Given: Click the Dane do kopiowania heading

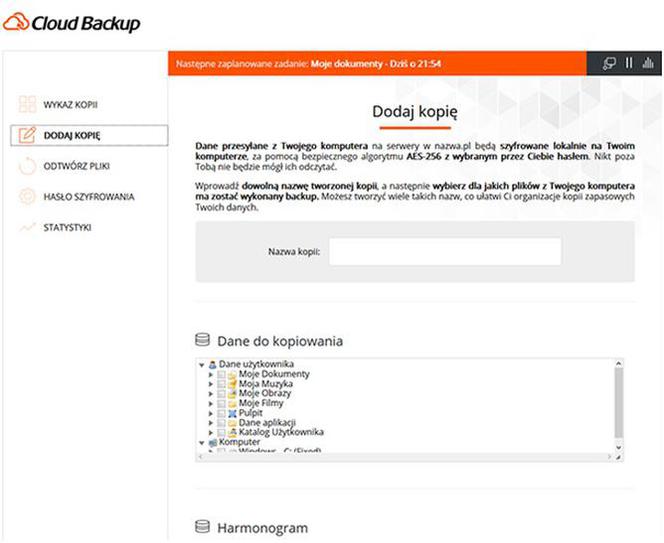Looking at the screenshot, I should [280, 341].
